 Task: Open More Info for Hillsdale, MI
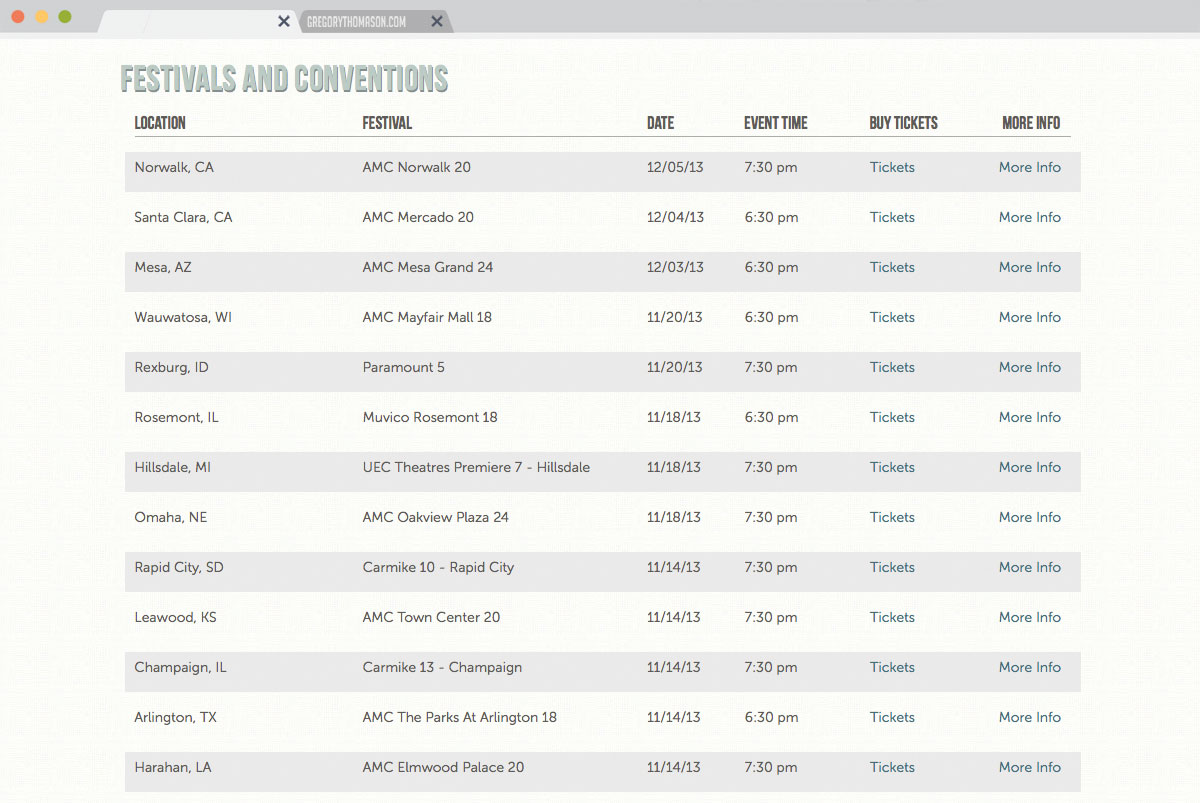[x=1030, y=467]
